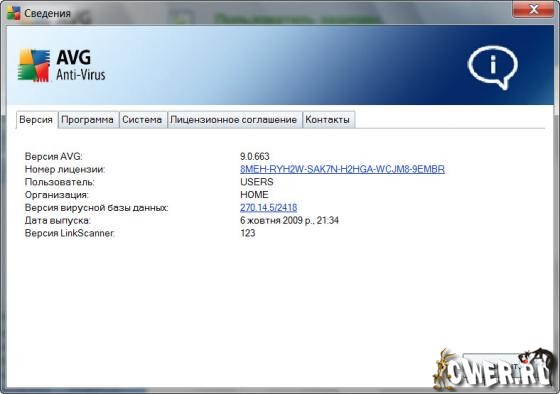Select the organization value HOME
The image size is (560, 394).
coord(254,195)
